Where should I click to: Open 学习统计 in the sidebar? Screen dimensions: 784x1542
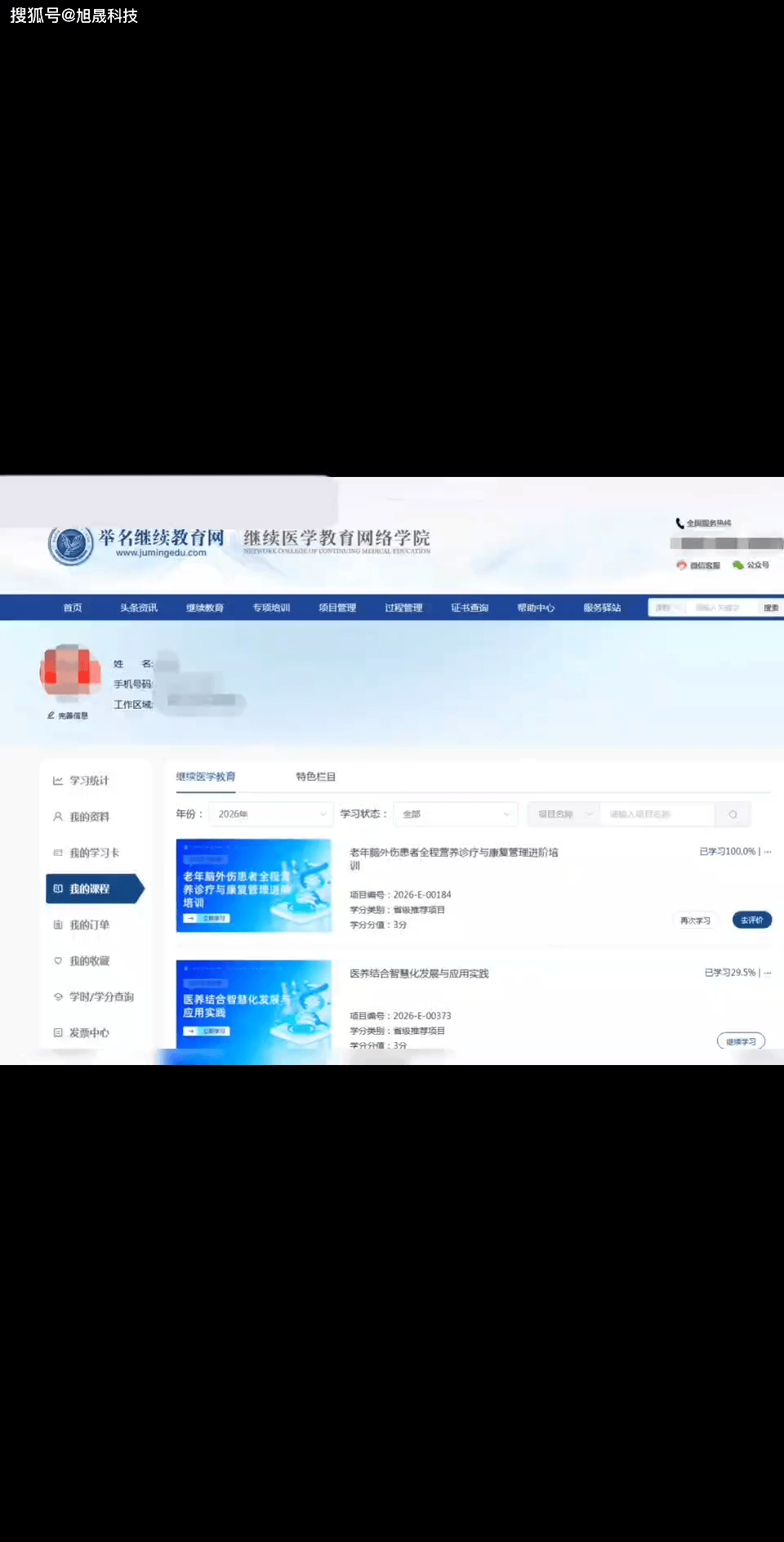(x=88, y=781)
